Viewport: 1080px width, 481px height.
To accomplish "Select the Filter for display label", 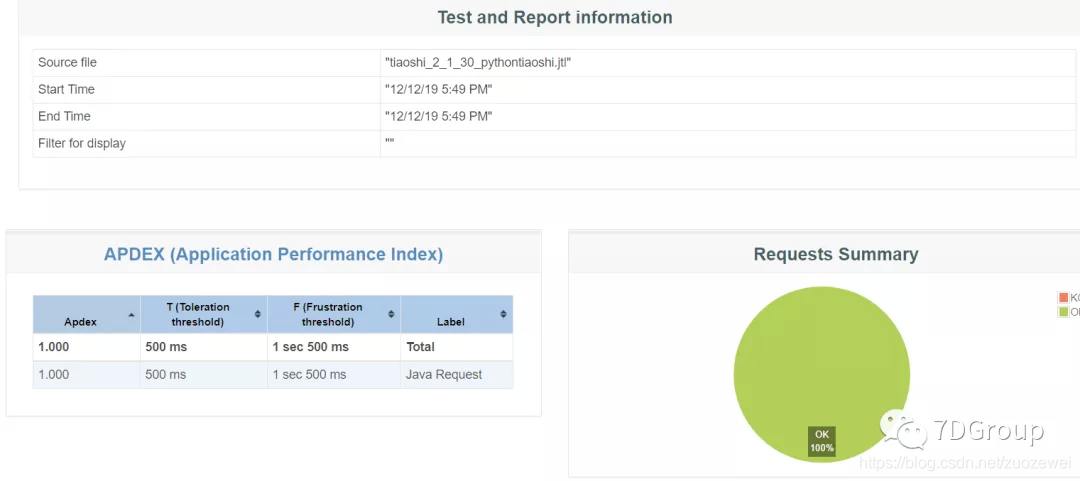I will pyautogui.click(x=82, y=143).
